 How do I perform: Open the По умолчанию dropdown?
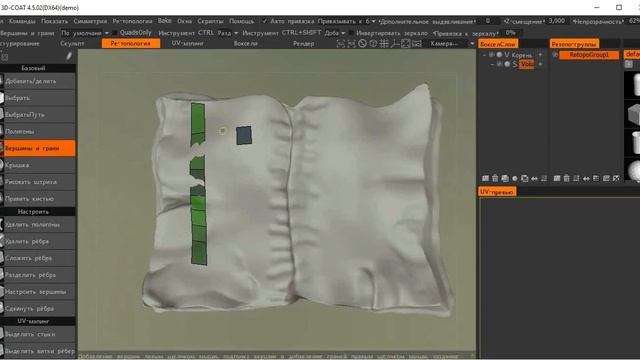pyautogui.click(x=85, y=33)
